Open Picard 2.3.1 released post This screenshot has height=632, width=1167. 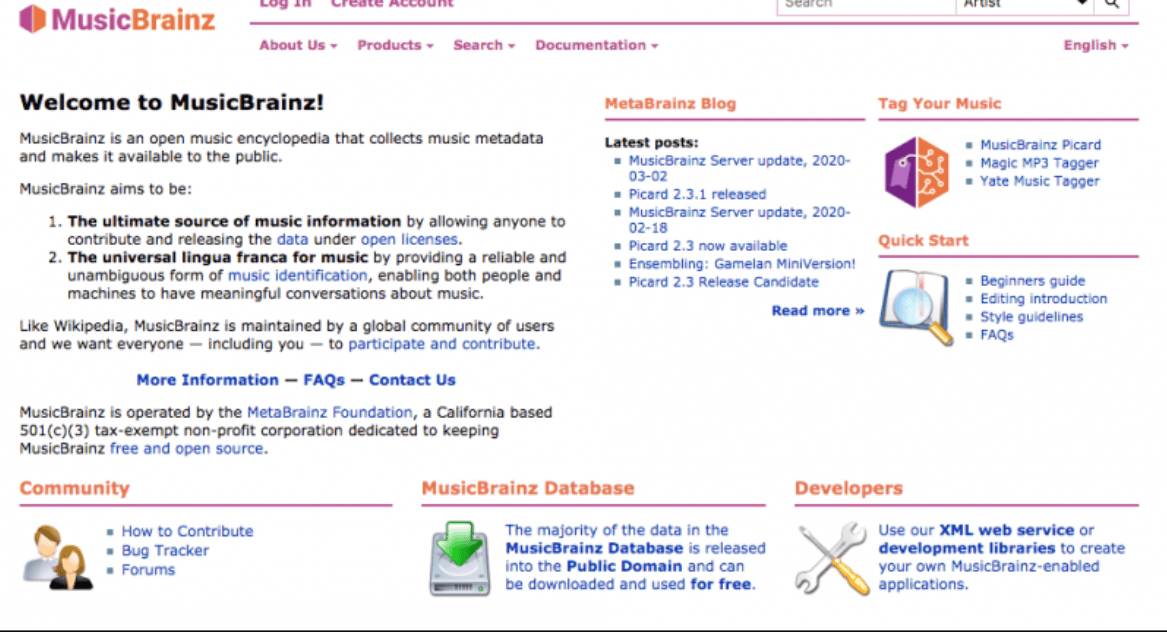pyautogui.click(x=697, y=194)
